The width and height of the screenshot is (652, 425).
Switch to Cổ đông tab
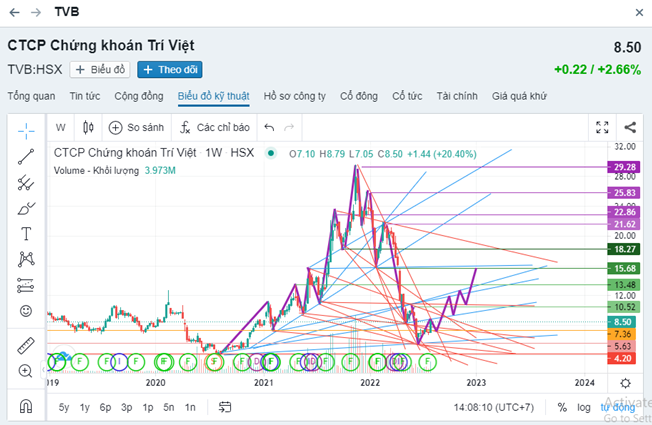point(359,96)
